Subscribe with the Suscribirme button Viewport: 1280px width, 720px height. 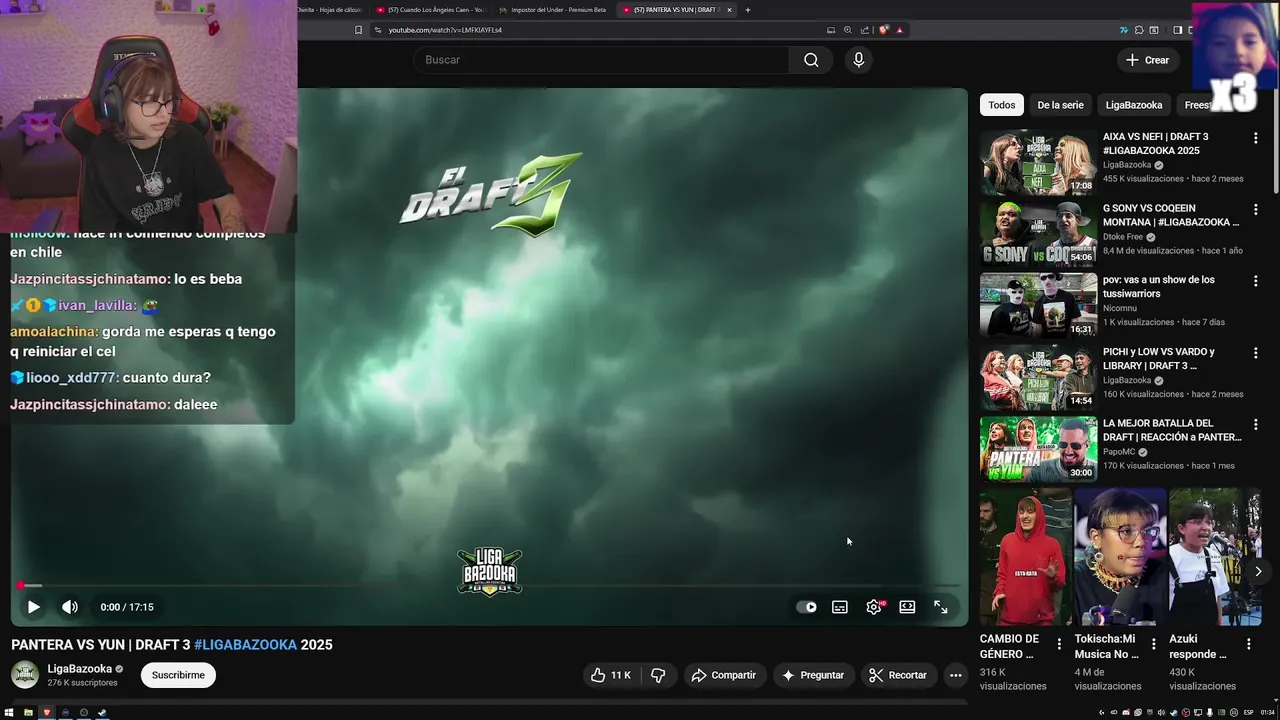coord(178,675)
